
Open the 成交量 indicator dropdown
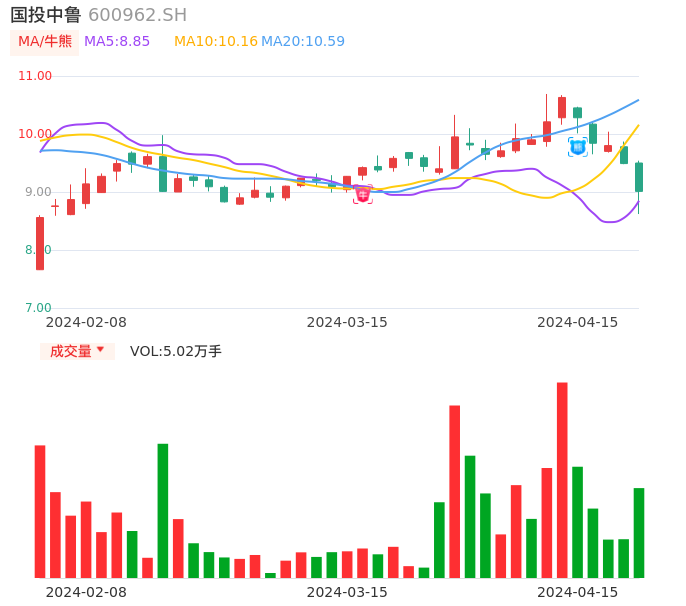point(77,351)
